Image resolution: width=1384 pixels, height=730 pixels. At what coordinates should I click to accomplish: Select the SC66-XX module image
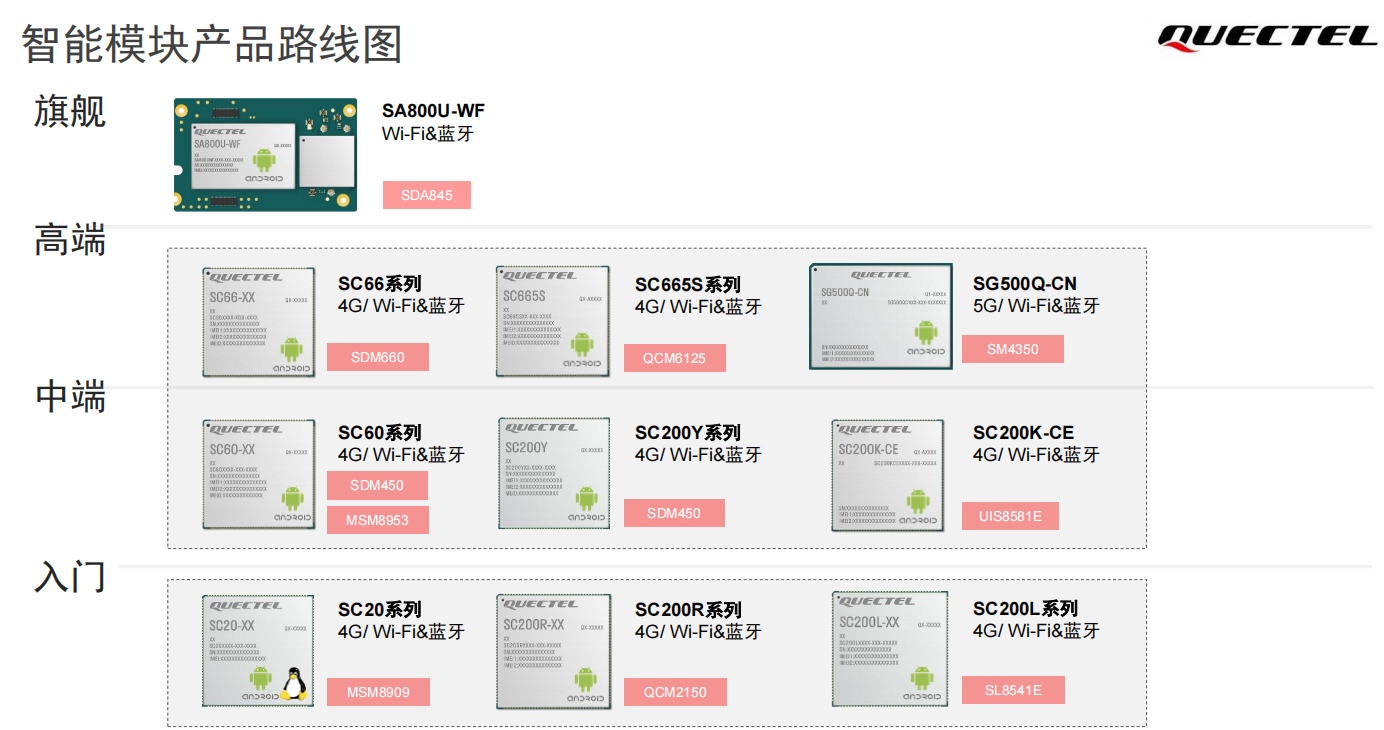pos(258,322)
